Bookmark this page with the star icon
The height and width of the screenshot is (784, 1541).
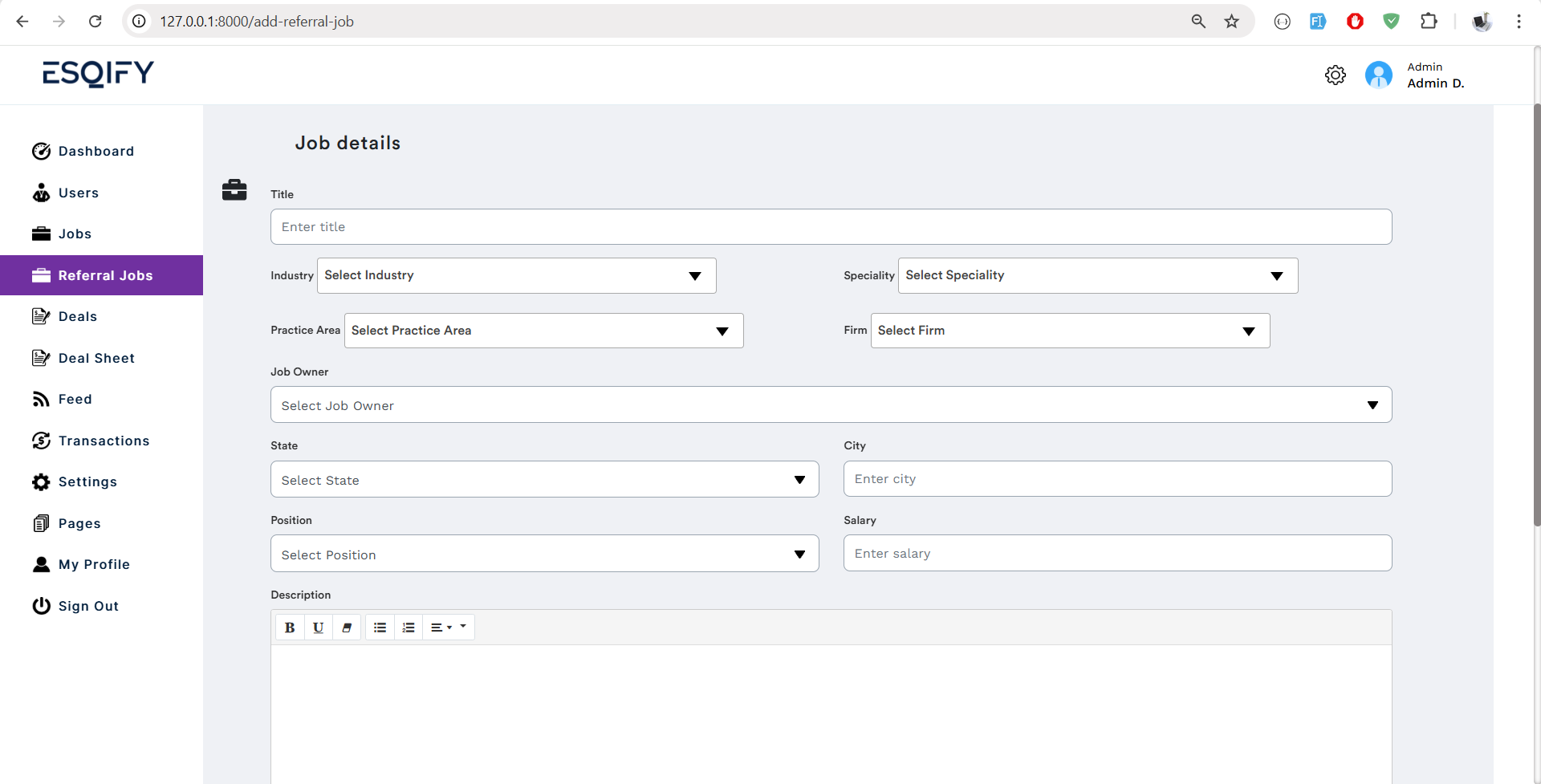pos(1231,22)
